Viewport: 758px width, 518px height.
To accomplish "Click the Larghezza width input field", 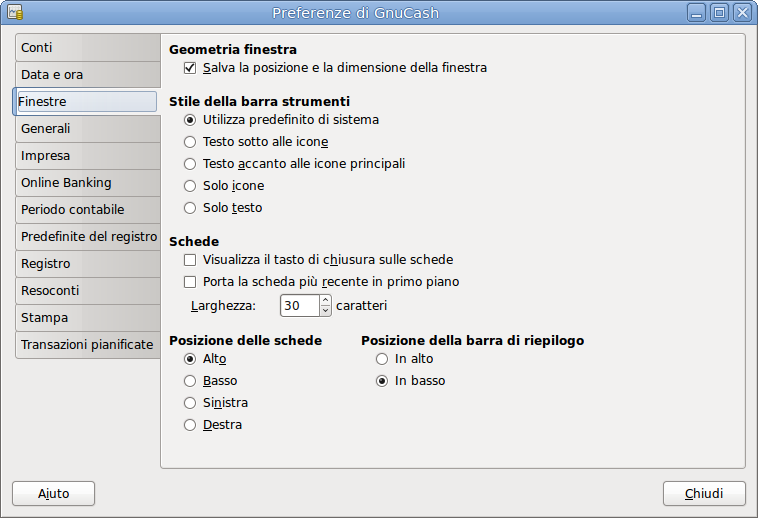I will click(x=298, y=305).
